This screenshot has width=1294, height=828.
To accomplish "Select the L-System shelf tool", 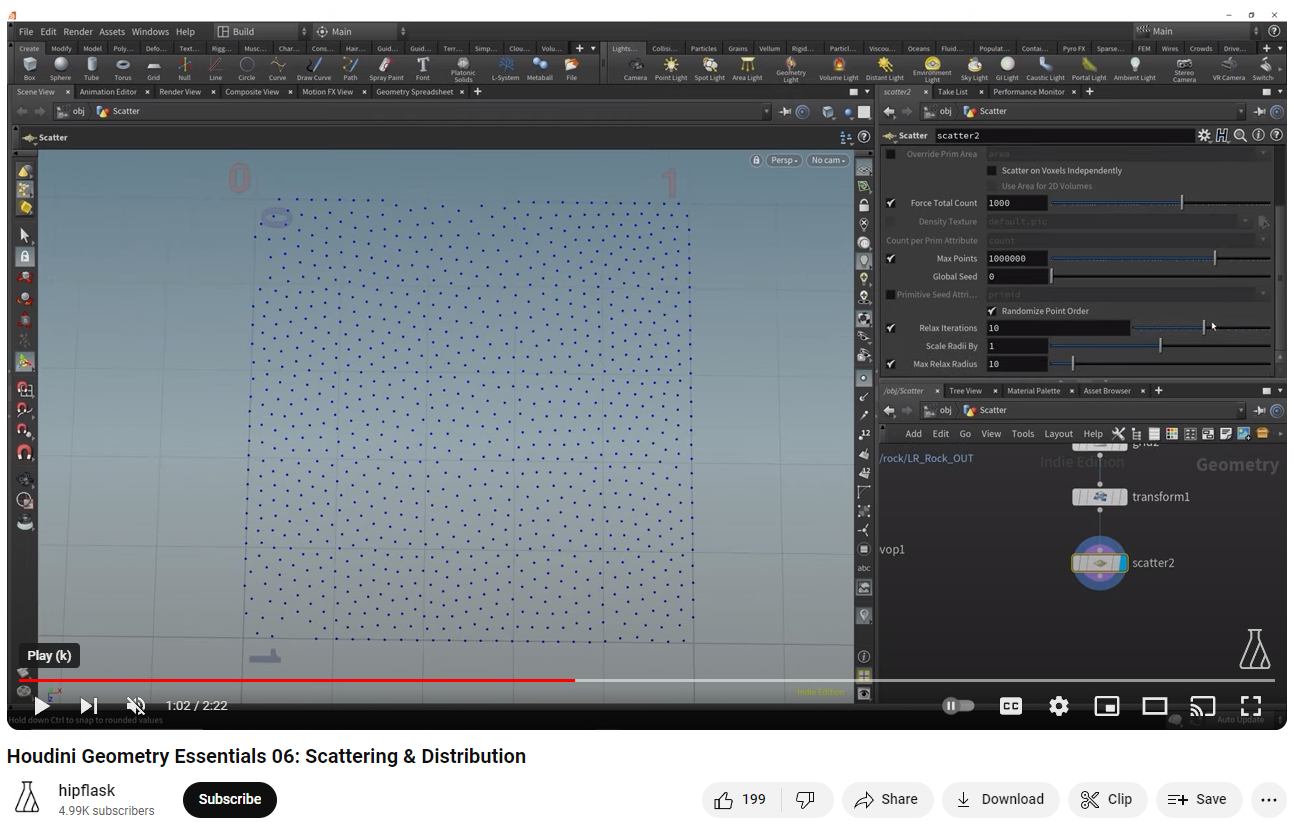I will 506,68.
